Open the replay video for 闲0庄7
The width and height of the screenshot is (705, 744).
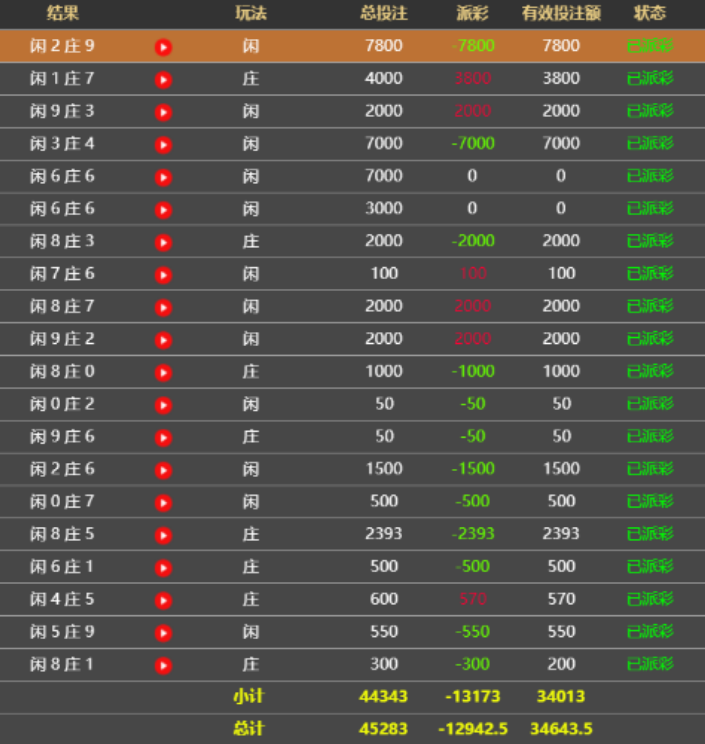[163, 502]
